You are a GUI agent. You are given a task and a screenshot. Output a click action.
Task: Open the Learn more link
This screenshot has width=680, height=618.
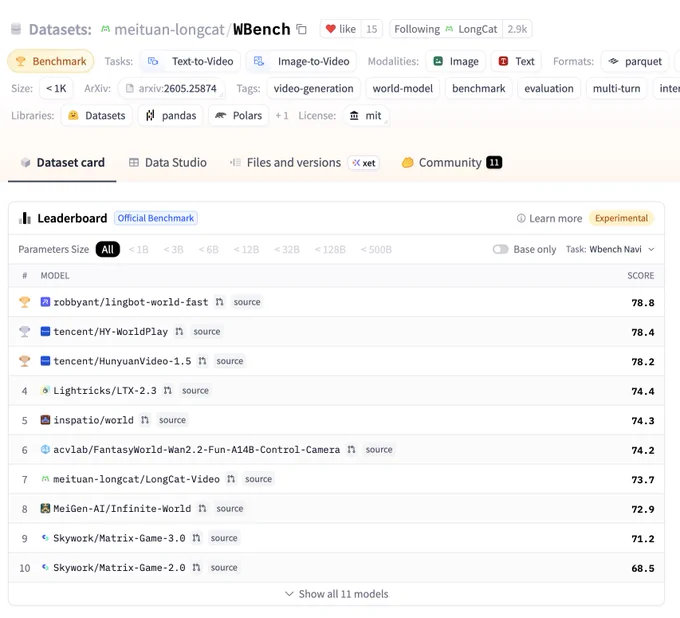(x=549, y=219)
